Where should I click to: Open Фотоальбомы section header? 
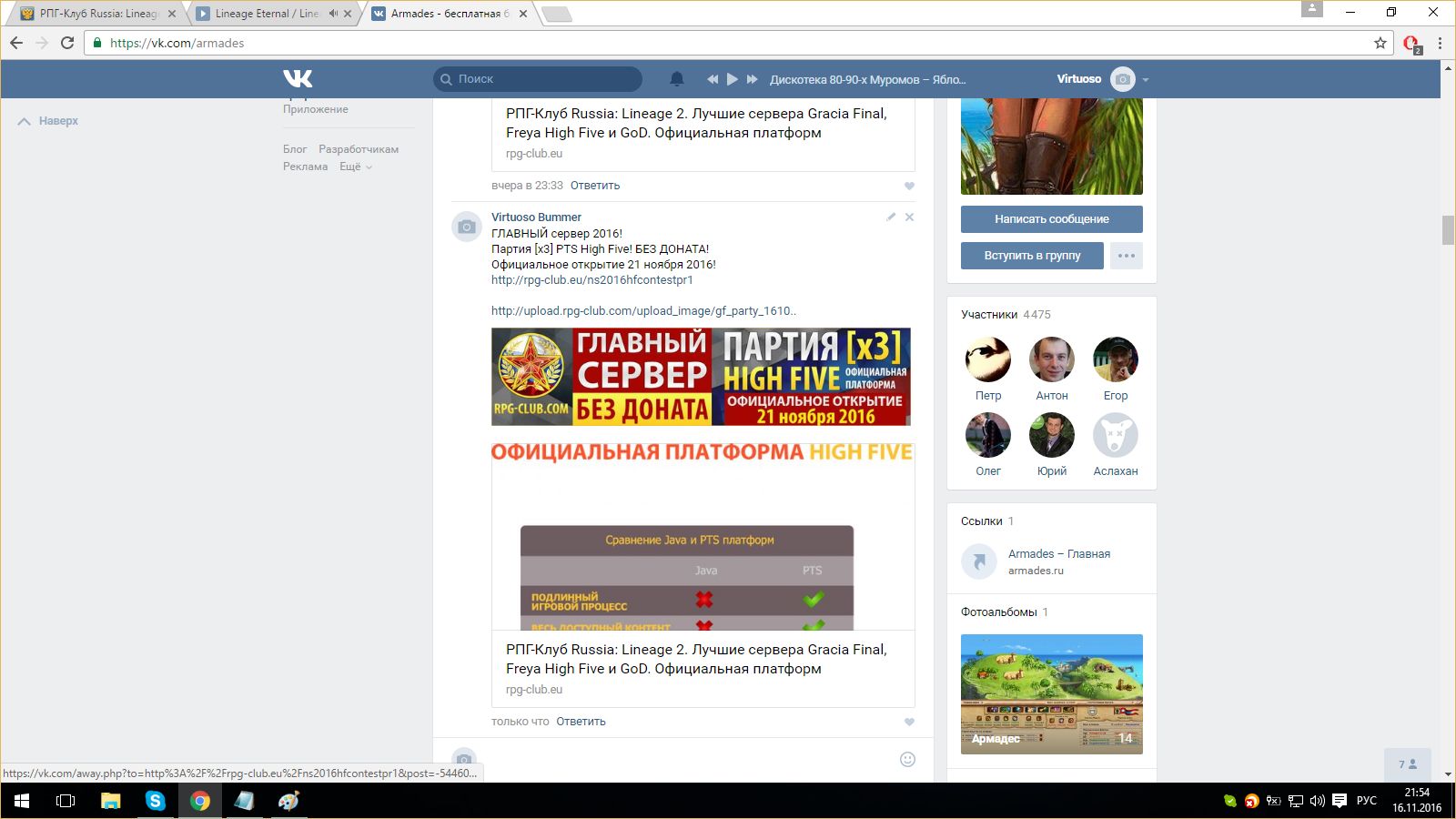[x=1005, y=612]
